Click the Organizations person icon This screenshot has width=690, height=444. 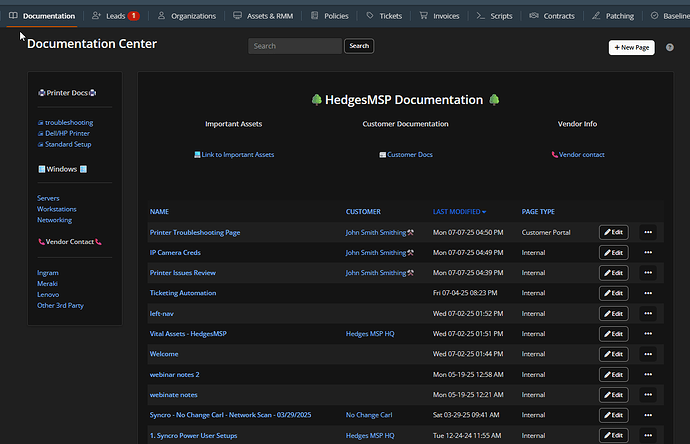[161, 16]
